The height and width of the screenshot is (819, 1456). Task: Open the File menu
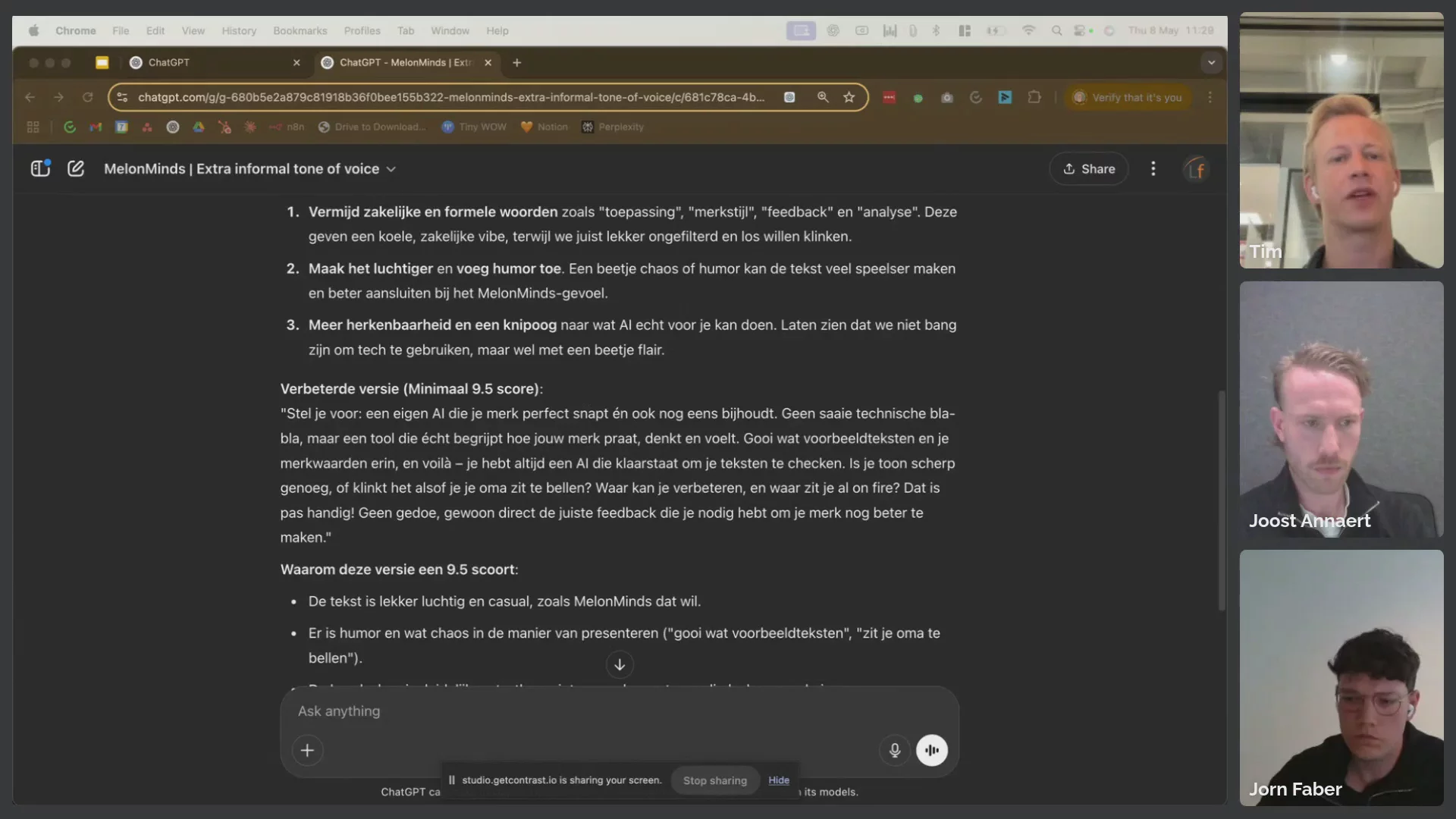[x=121, y=31]
